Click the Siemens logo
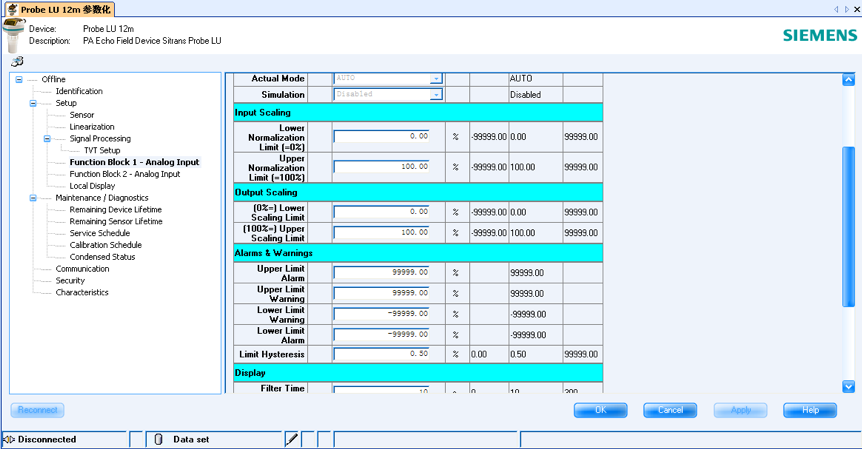The height and width of the screenshot is (449, 862). point(820,35)
